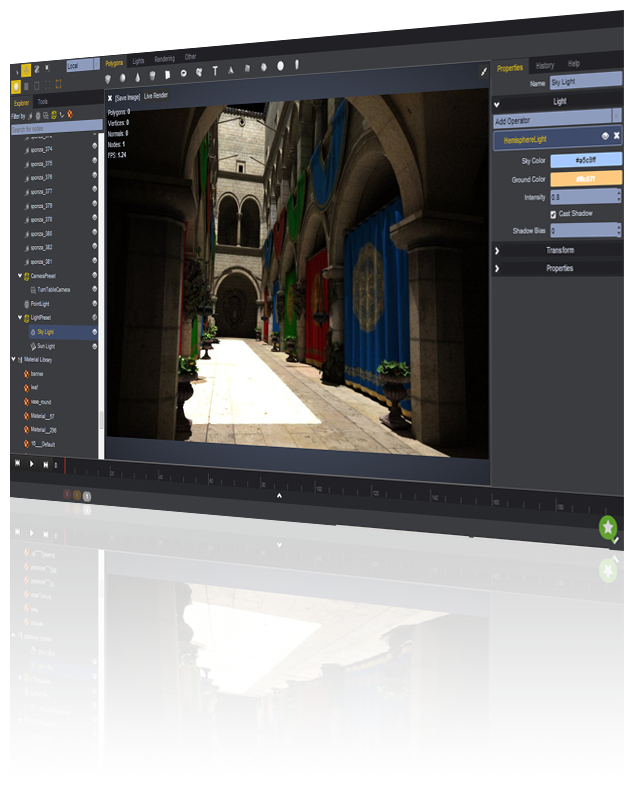
Task: Collapse the LightPreset tree node
Action: tap(19, 317)
